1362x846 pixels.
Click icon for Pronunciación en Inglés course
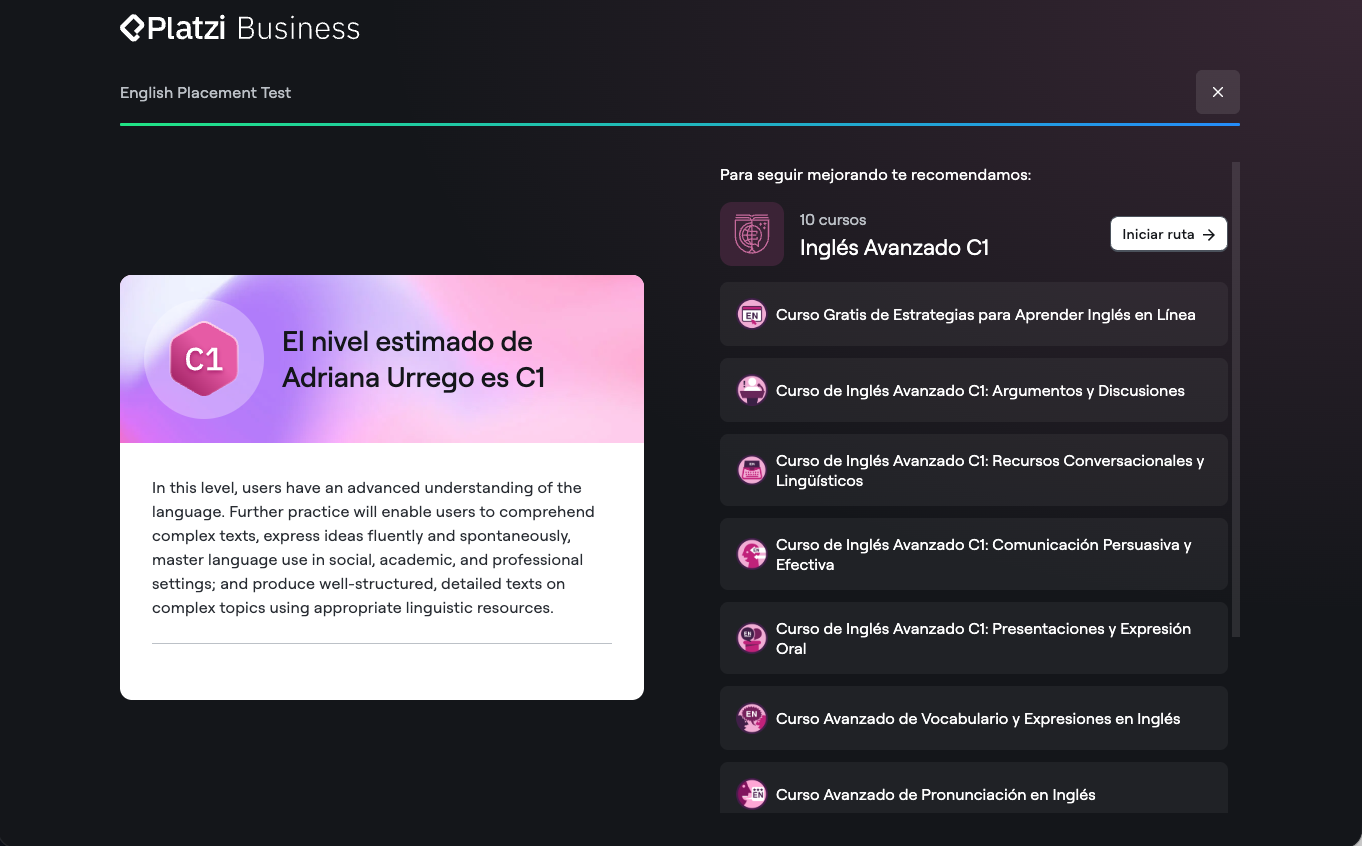(x=751, y=795)
